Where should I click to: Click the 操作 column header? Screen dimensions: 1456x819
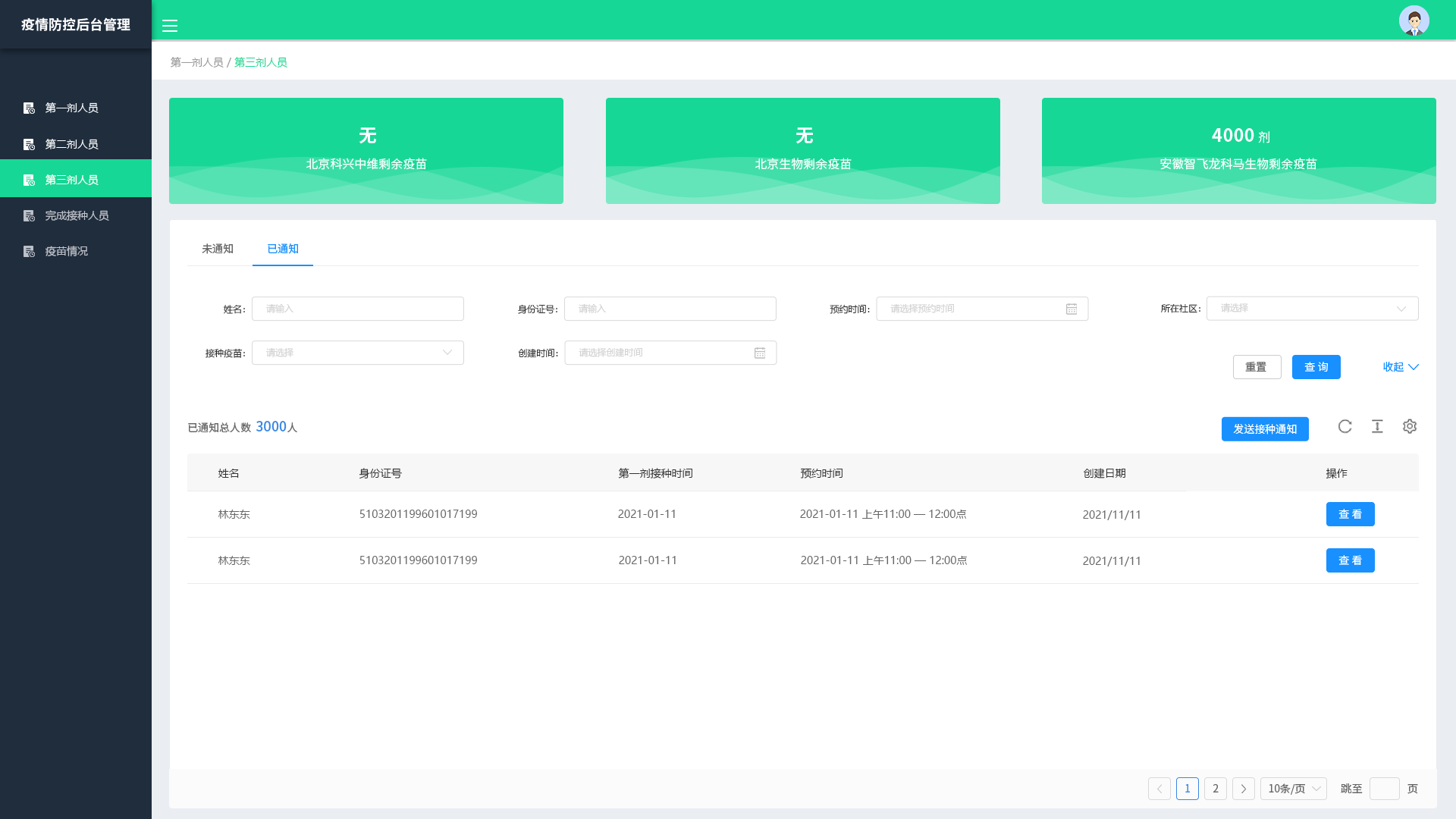1337,473
